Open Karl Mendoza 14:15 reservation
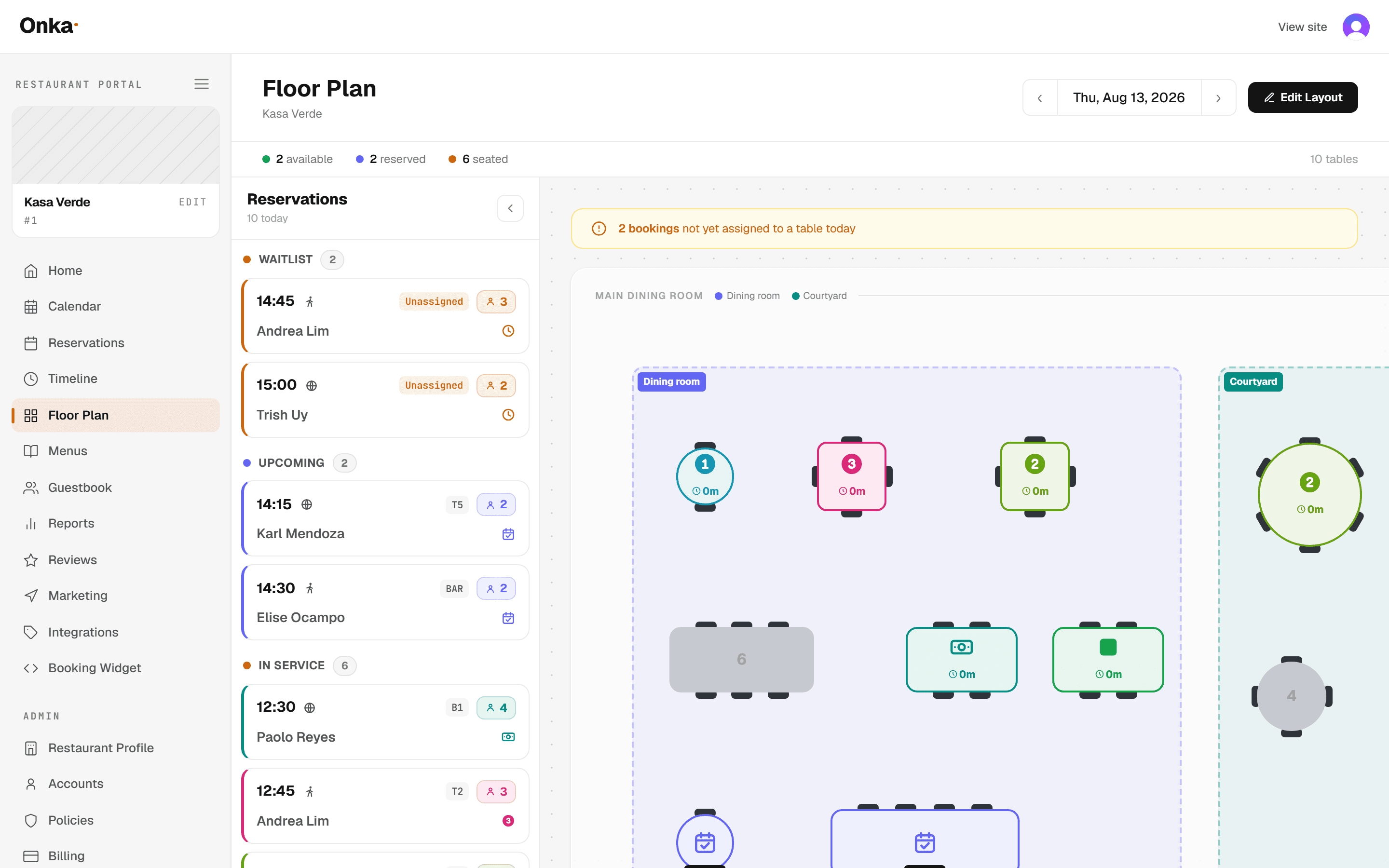 385,519
